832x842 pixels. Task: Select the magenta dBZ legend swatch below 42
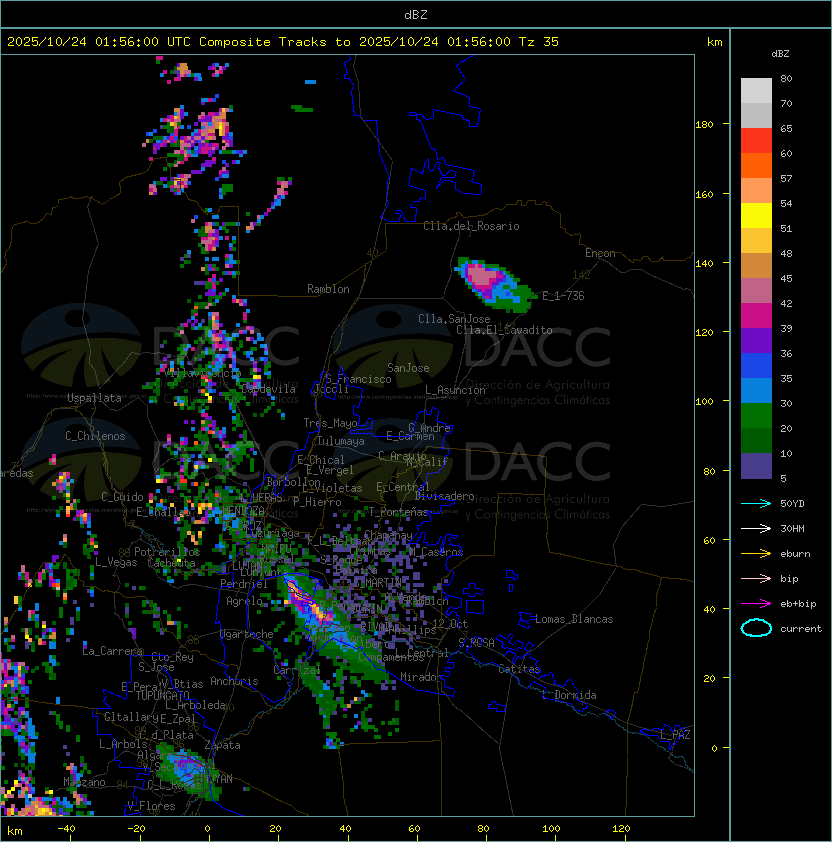756,316
